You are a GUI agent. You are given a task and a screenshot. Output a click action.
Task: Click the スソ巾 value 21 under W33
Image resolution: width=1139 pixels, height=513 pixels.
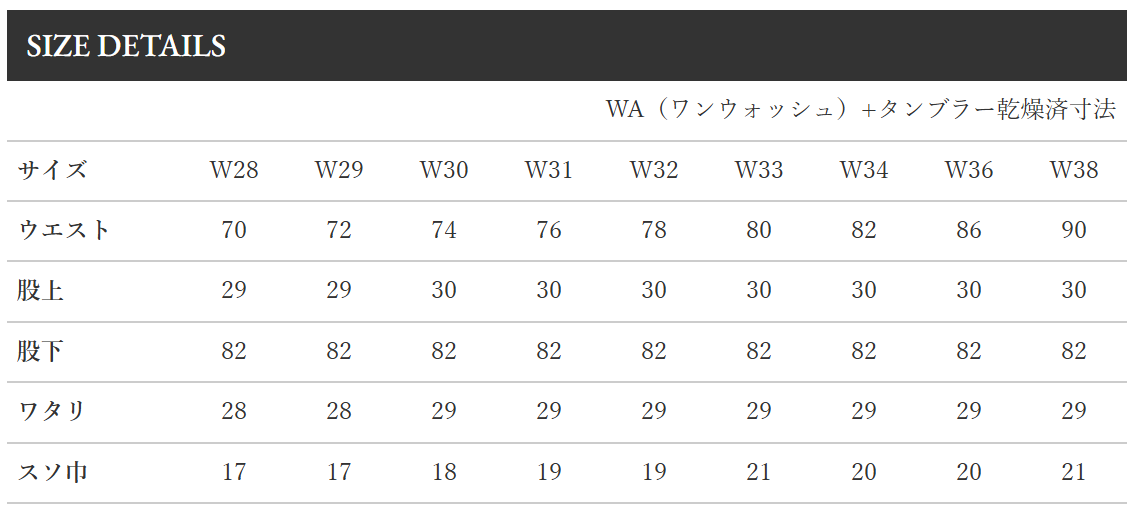[759, 472]
